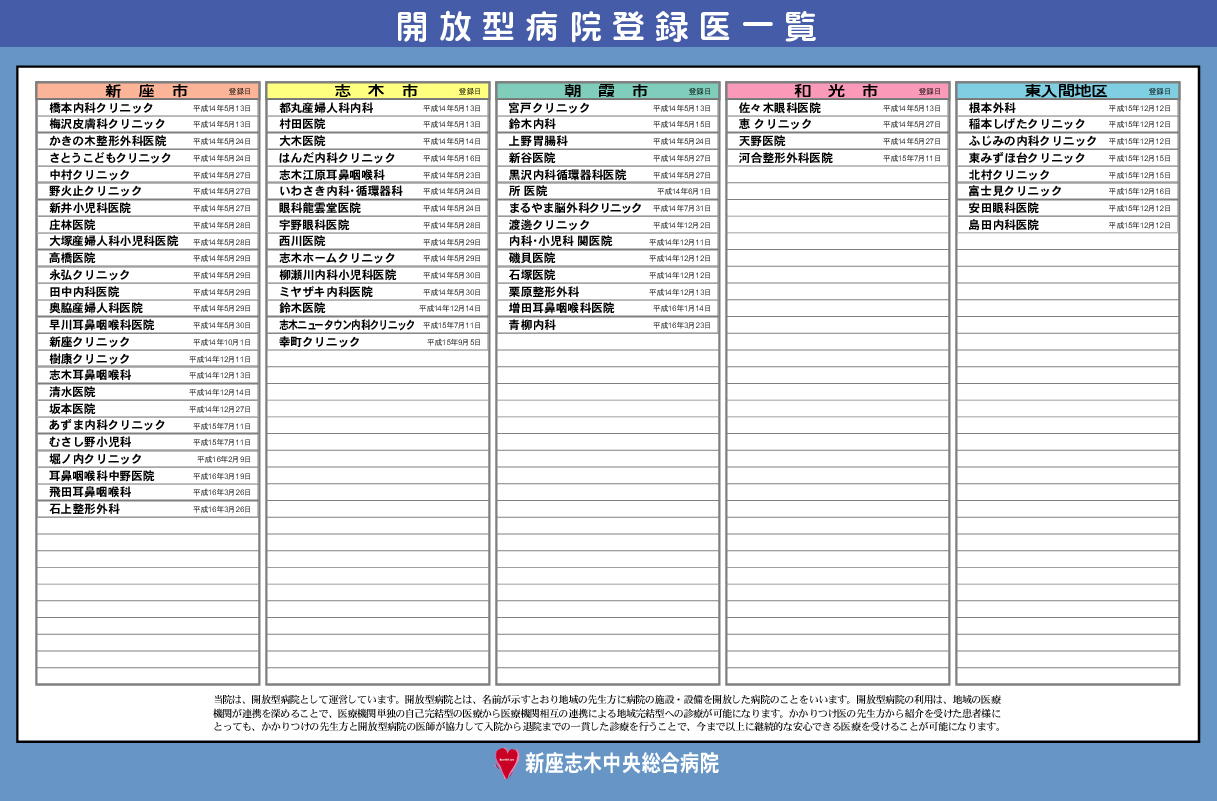Click the footer name 新座志木中央総合病院
Screen dimensions: 1217x801
coord(621,764)
